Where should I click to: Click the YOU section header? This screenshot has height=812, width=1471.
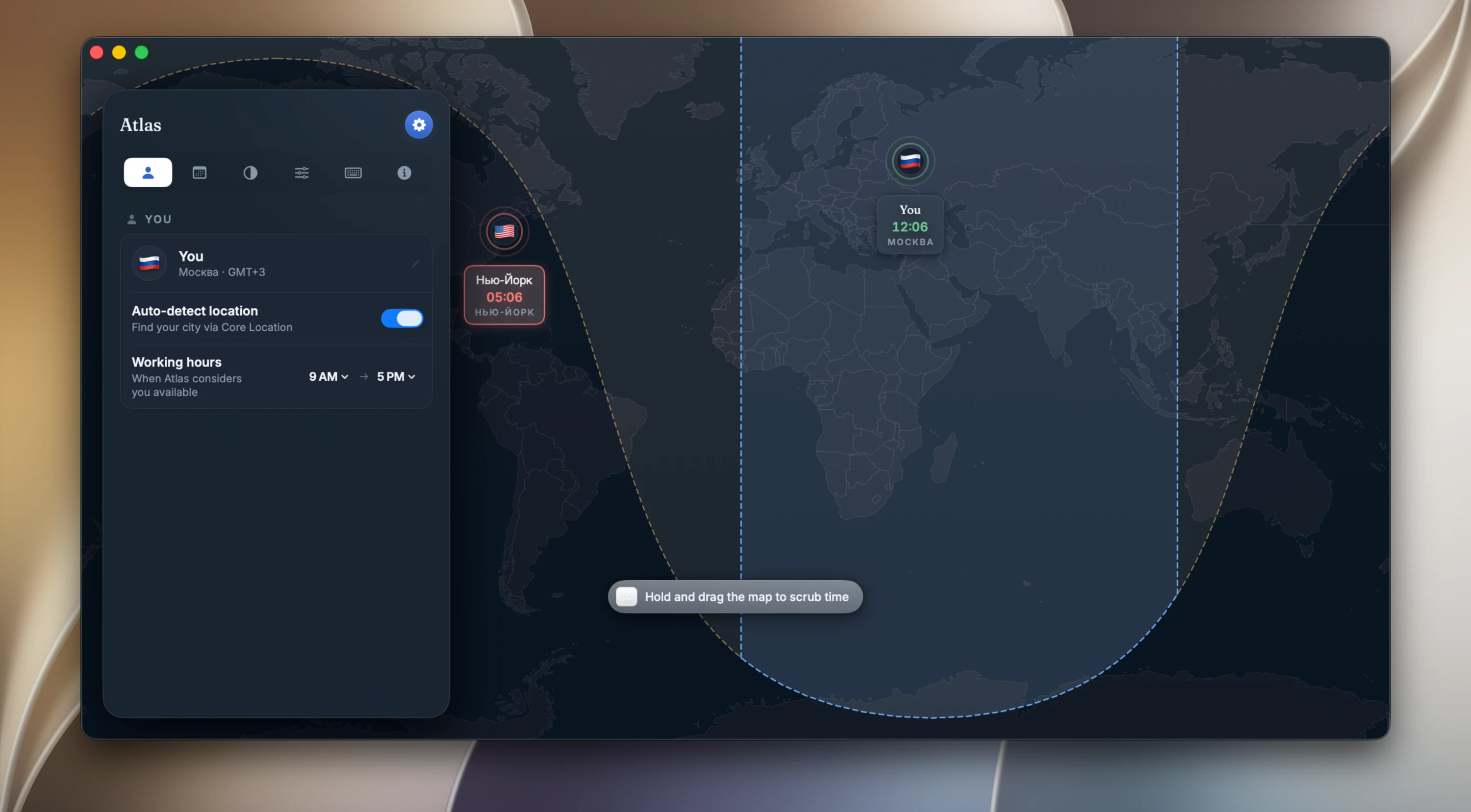(x=149, y=219)
